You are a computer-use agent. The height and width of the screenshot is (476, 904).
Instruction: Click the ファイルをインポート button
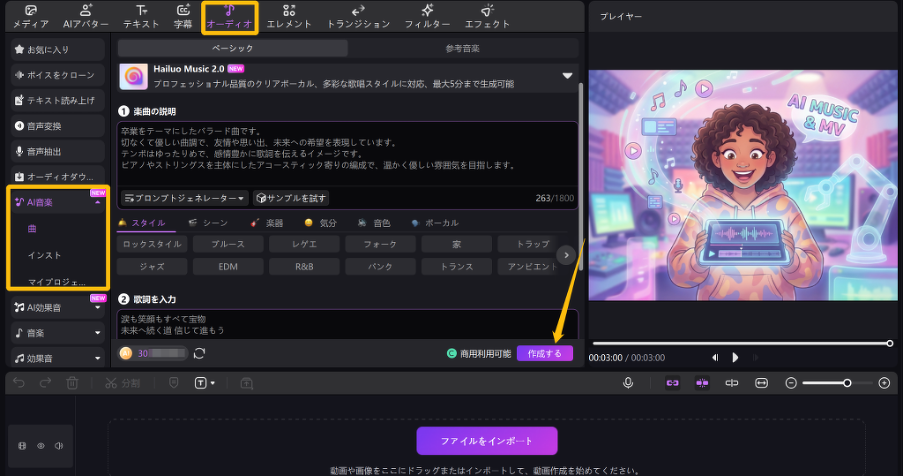tap(486, 441)
